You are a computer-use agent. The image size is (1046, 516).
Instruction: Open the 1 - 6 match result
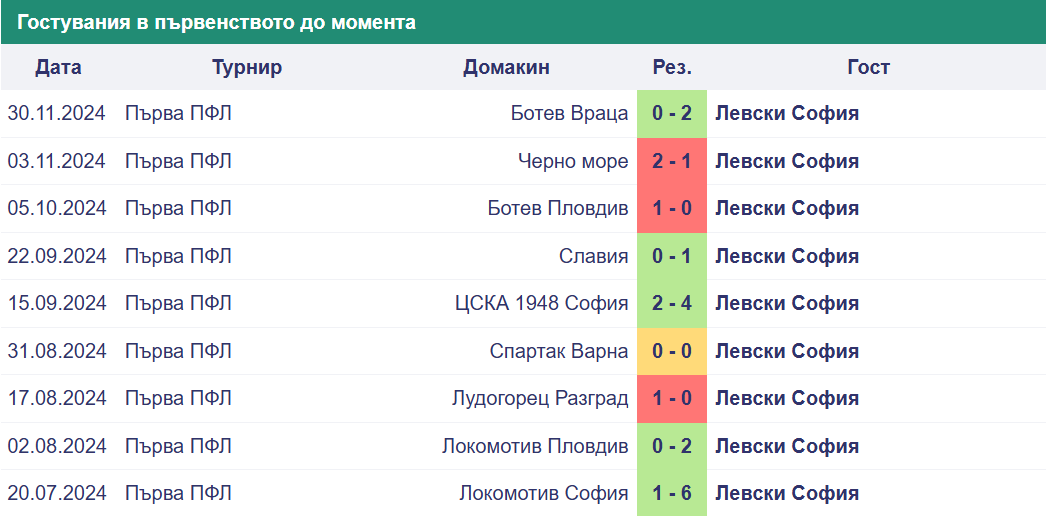tap(672, 493)
